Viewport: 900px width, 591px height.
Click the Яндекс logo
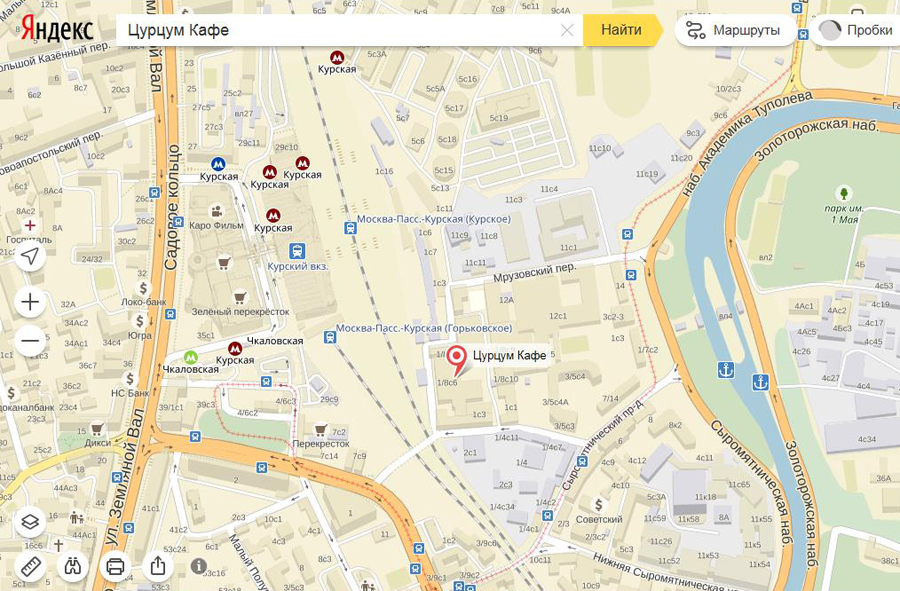[x=57, y=29]
